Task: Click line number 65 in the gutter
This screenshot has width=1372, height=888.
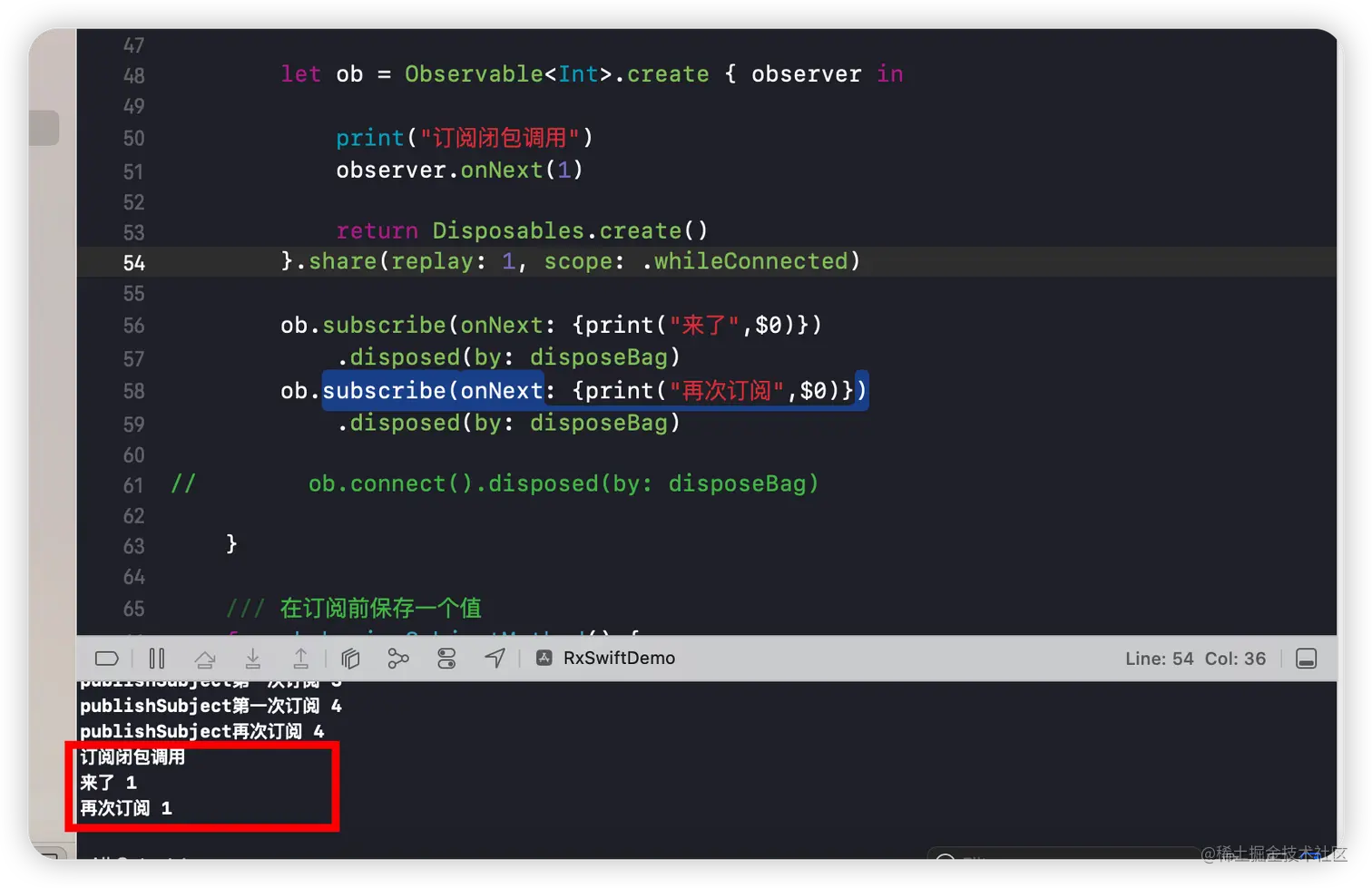Action: pos(134,609)
